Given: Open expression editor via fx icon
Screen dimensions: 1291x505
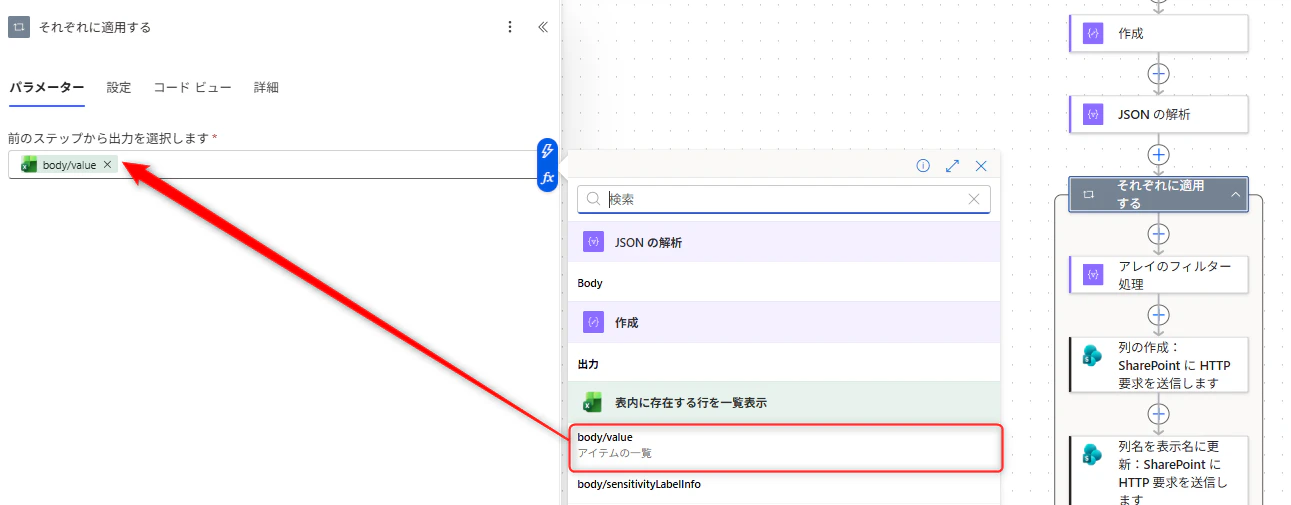Looking at the screenshot, I should pos(547,178).
